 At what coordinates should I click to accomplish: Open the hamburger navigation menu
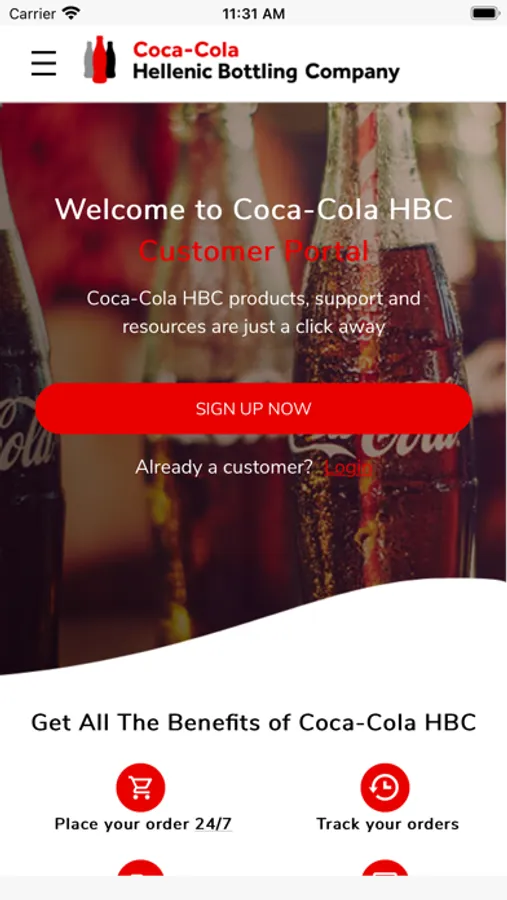44,63
